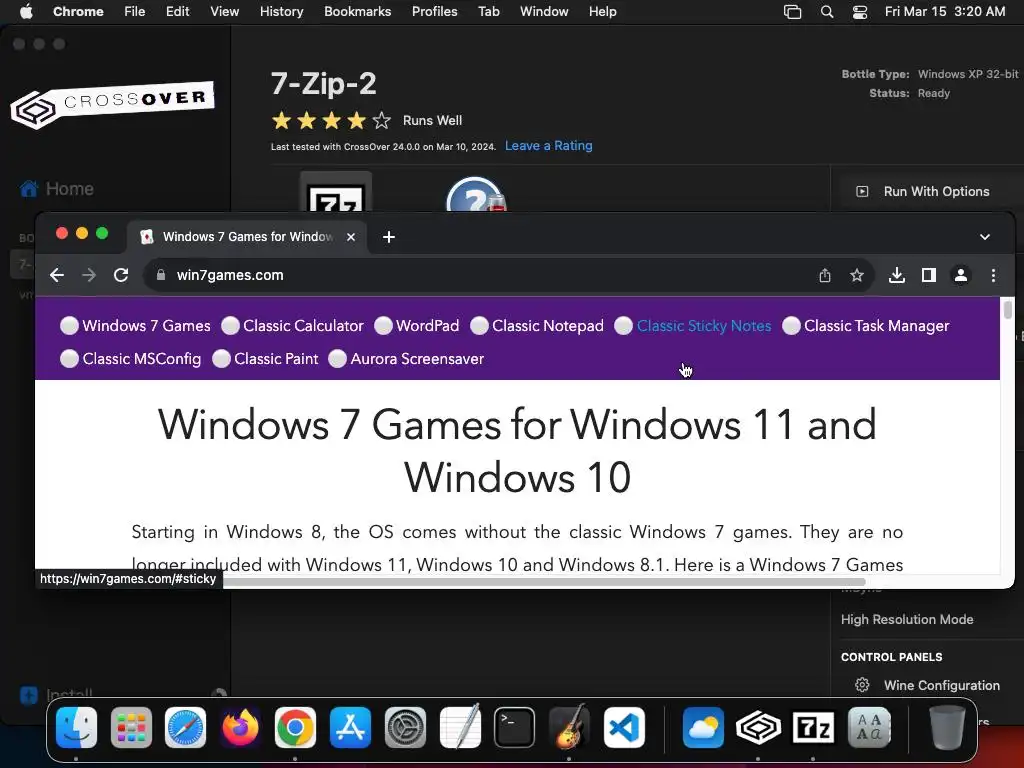Screen dimensions: 1024x768
Task: Open Launchpad from the Dock
Action: click(131, 728)
